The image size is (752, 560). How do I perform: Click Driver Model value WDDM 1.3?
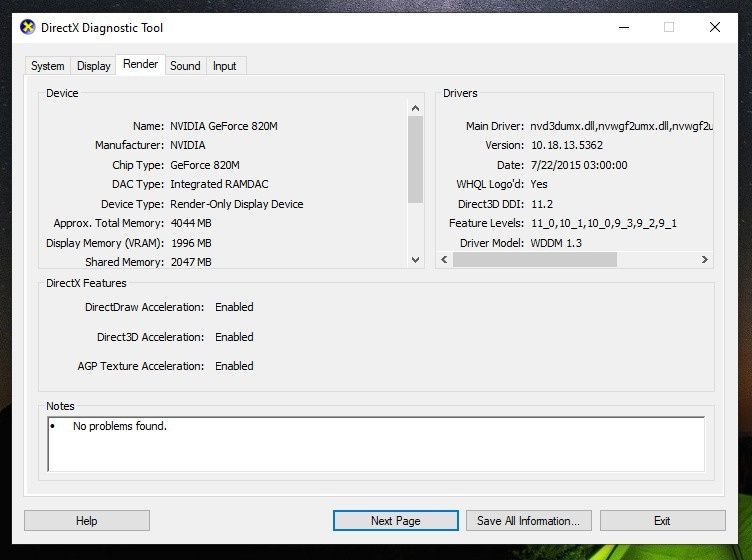coord(556,243)
